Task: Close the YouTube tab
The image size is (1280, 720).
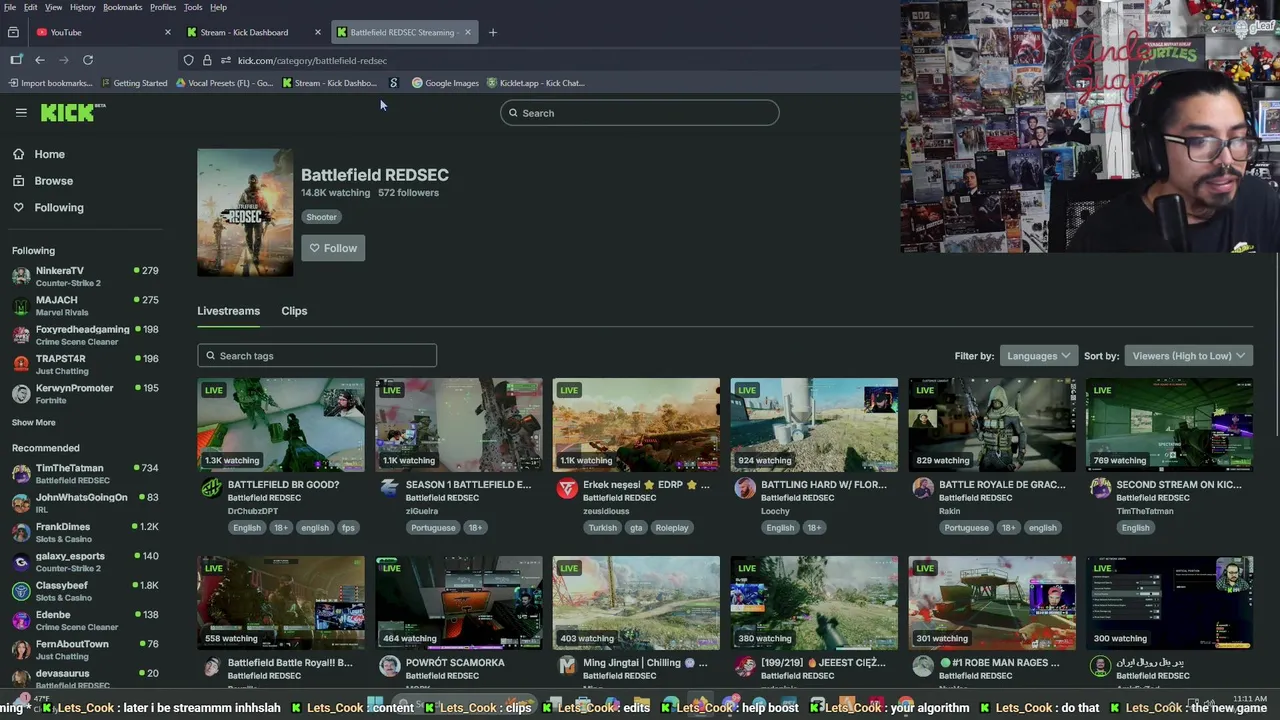Action: tap(167, 32)
